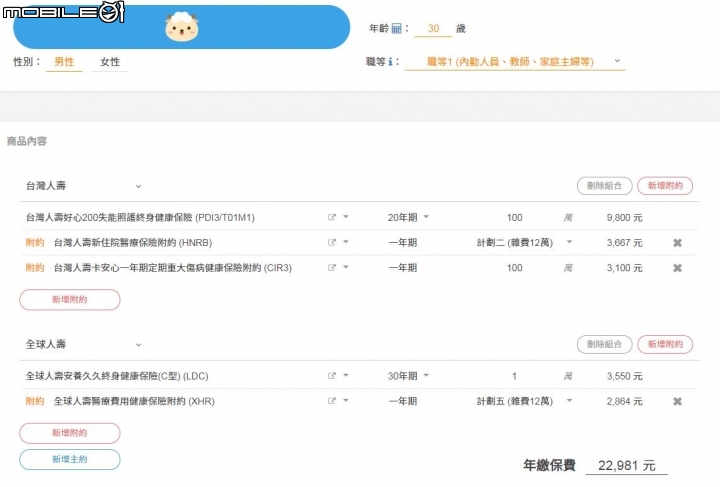Click 全球人壽安養久久終身健康保險(C型) (LDC) name

point(117,376)
